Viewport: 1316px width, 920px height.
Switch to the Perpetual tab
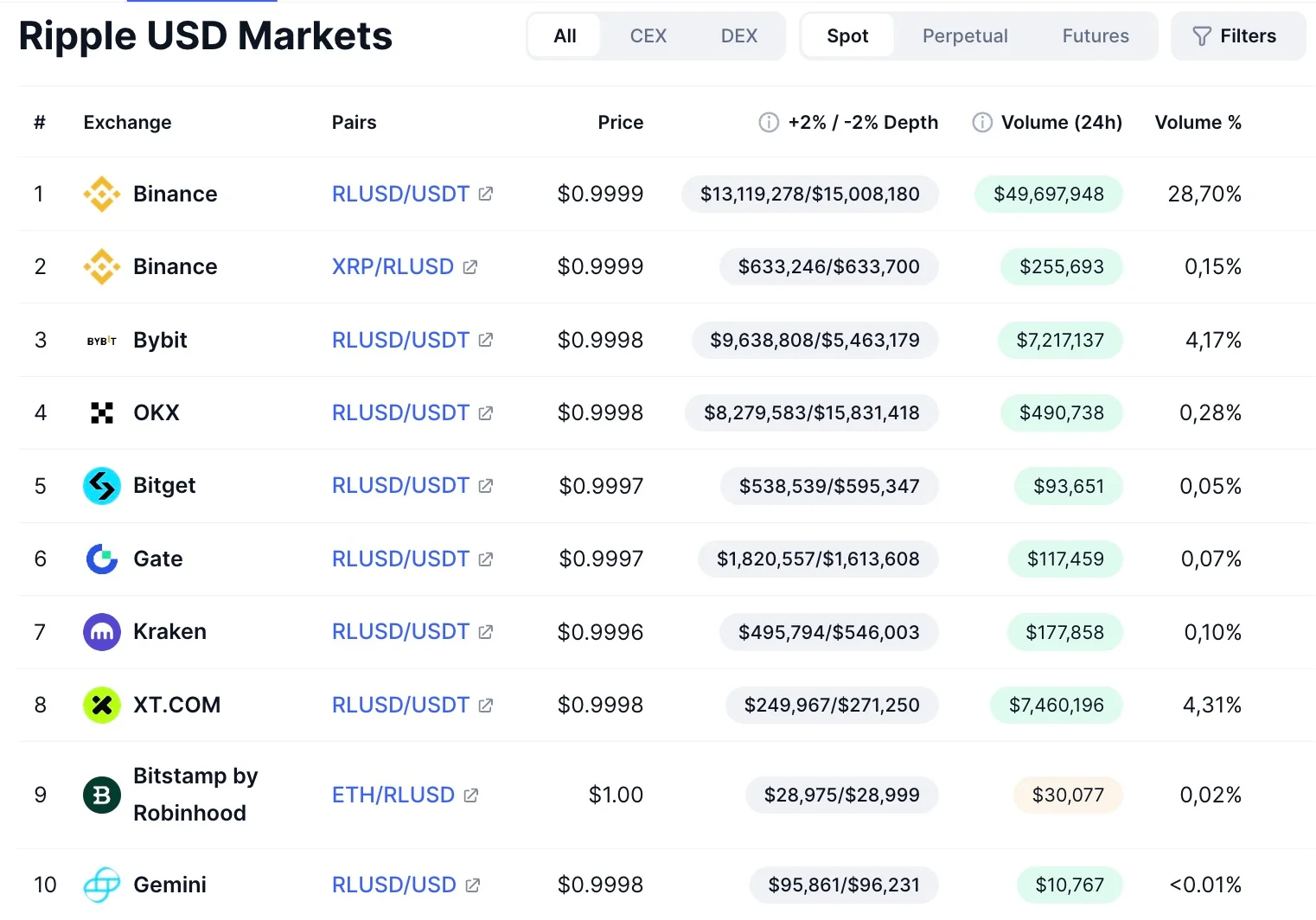965,36
